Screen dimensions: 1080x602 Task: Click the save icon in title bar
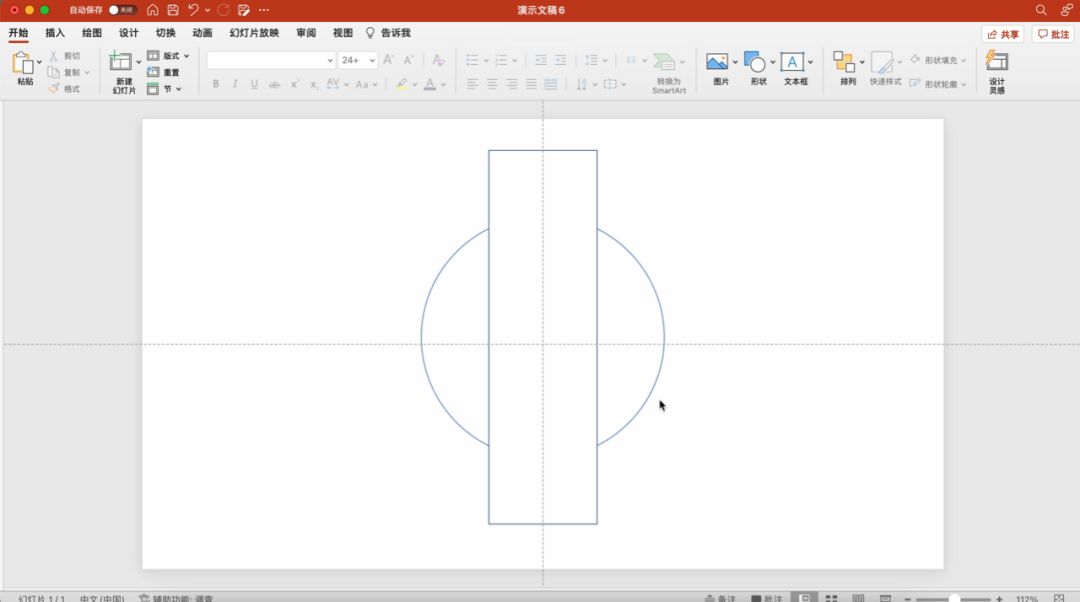click(x=173, y=10)
